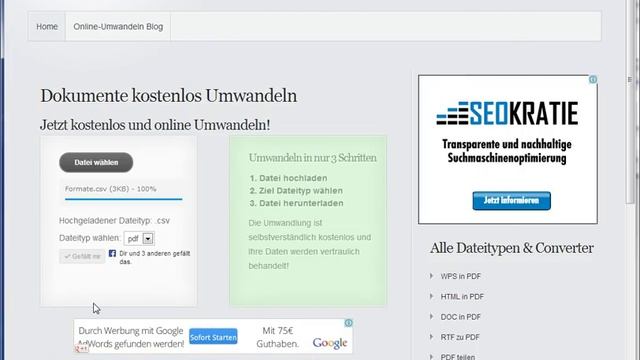Click the 'Dokumente kostenlos Umwandeln' heading
Viewport: 640px width, 360px height.
coord(169,96)
